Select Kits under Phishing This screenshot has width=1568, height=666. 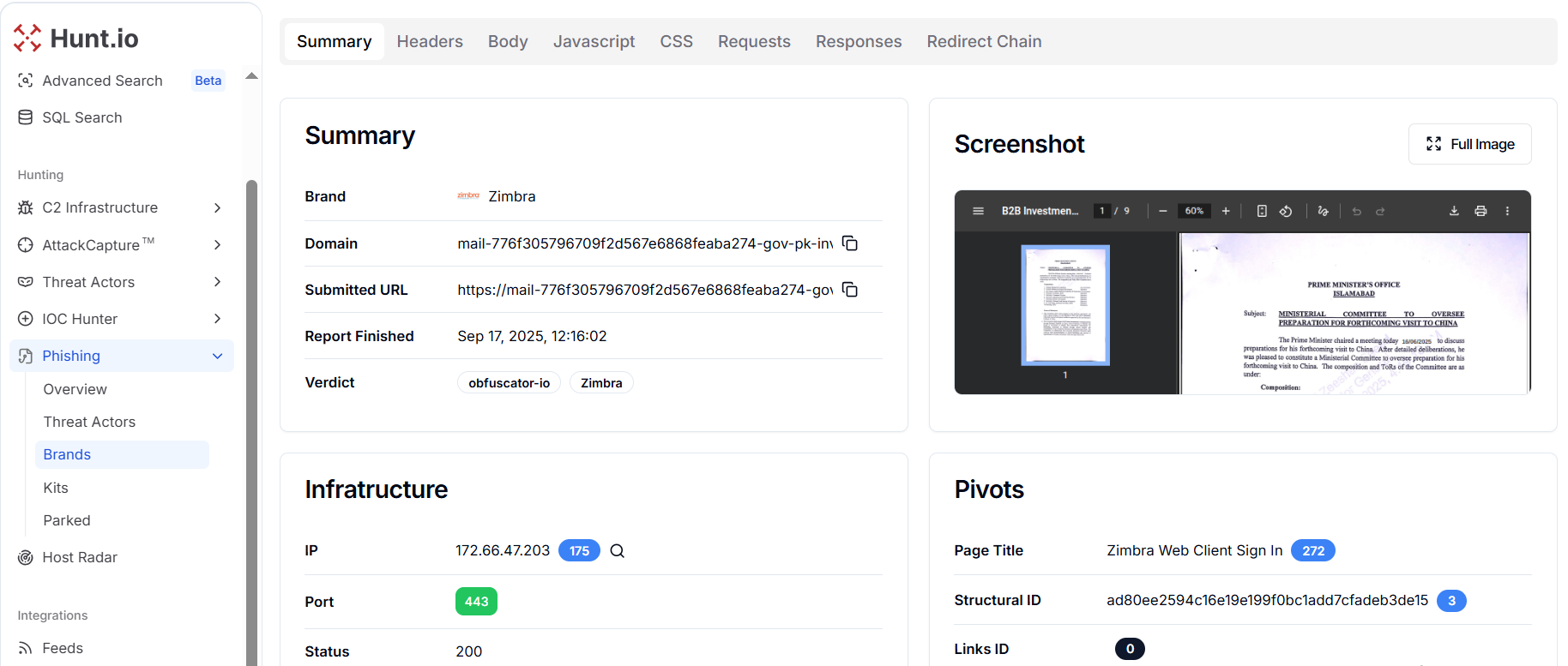[56, 488]
